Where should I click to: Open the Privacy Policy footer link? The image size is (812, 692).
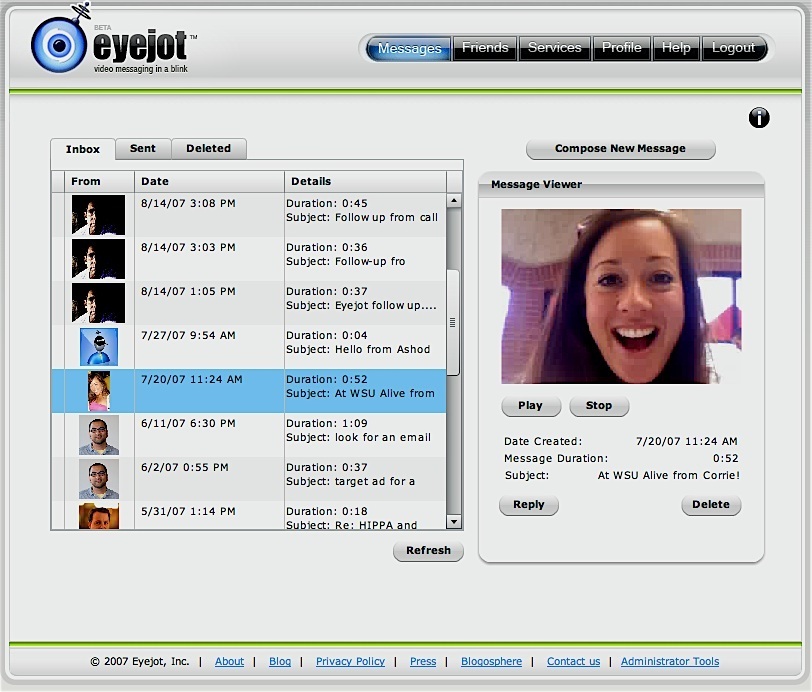coord(350,662)
